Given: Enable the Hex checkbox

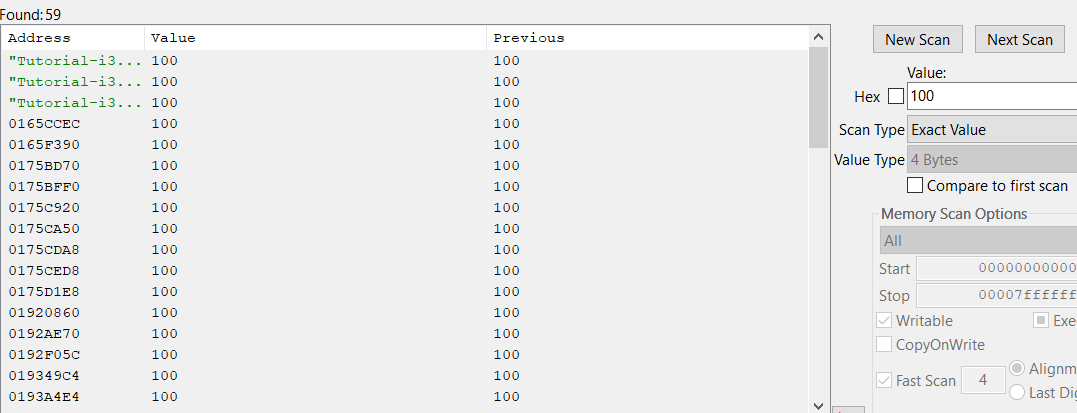Looking at the screenshot, I should tap(895, 96).
